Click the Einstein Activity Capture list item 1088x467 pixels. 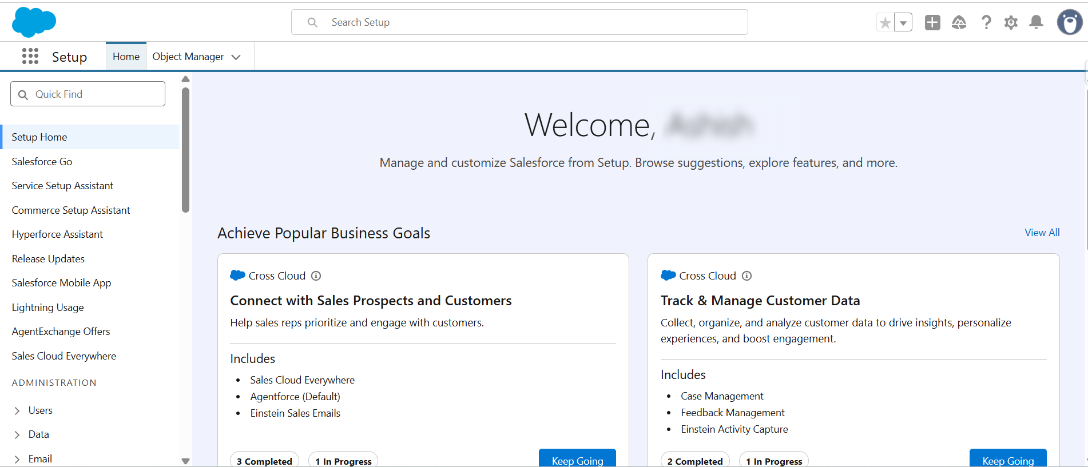(x=734, y=430)
